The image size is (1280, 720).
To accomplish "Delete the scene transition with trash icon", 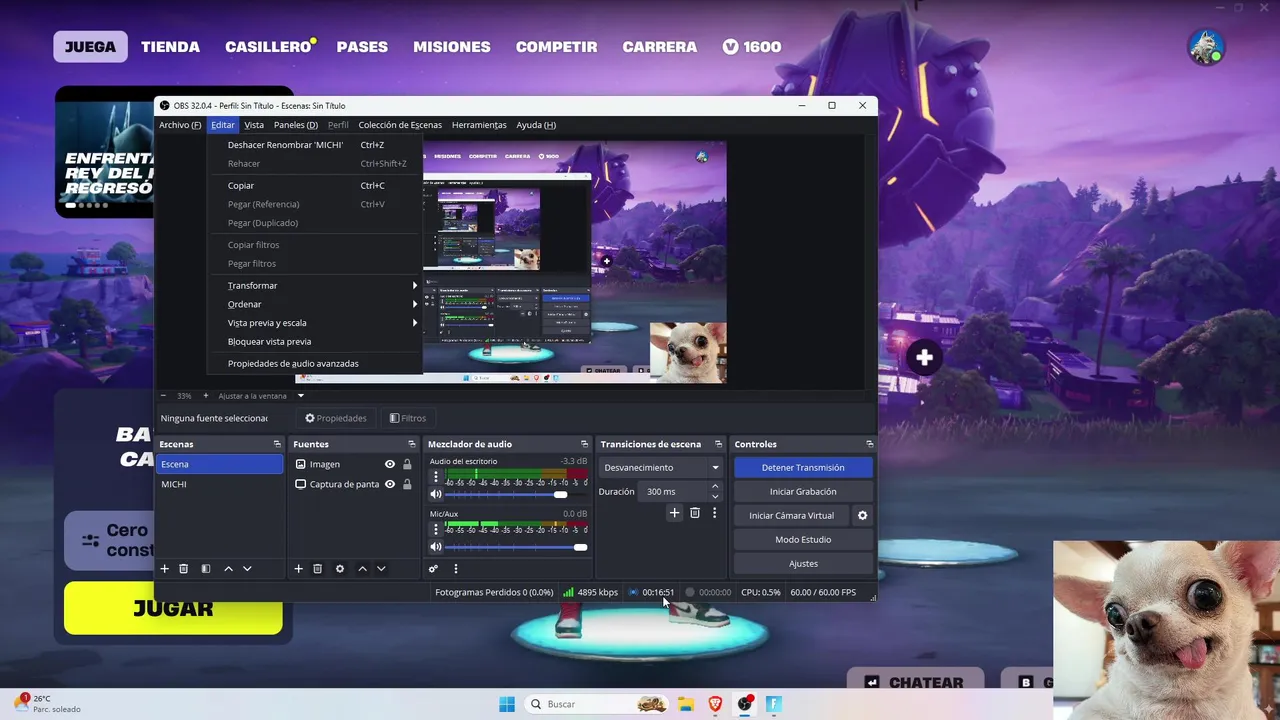I will (695, 513).
